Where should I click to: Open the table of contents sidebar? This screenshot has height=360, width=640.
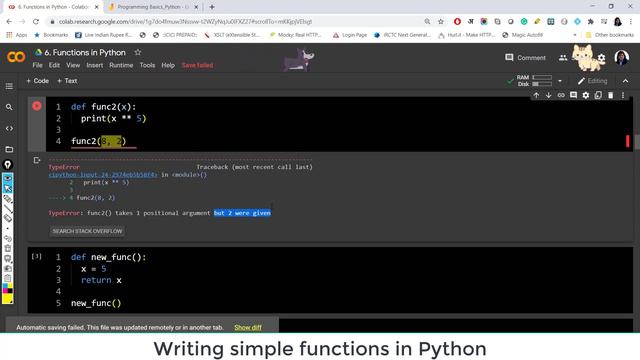pyautogui.click(x=9, y=86)
